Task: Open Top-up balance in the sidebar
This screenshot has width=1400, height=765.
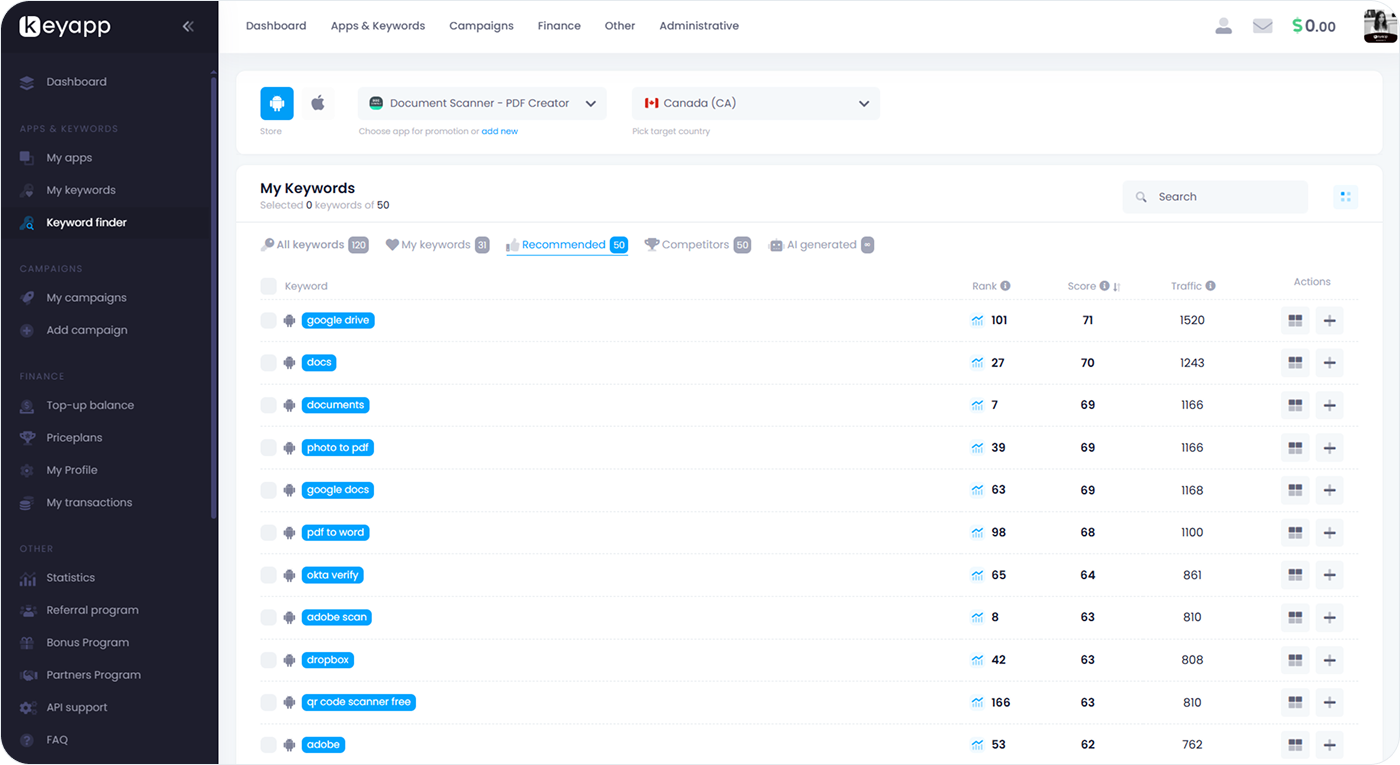Action: [90, 405]
